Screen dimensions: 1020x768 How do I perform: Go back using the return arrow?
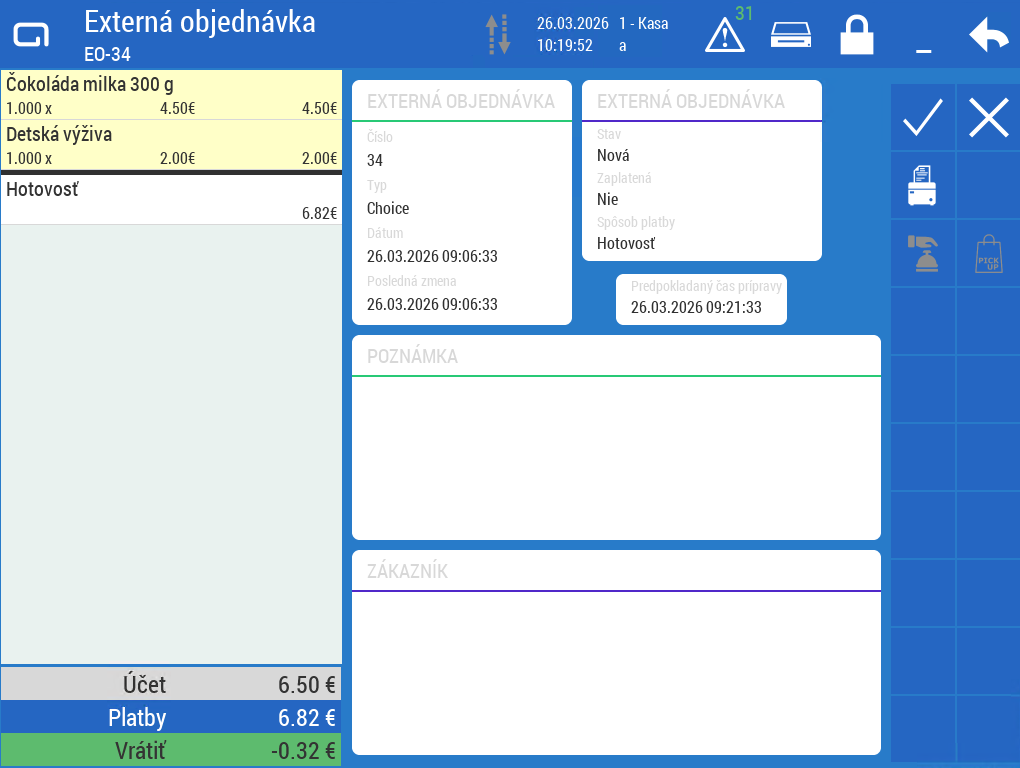point(988,36)
